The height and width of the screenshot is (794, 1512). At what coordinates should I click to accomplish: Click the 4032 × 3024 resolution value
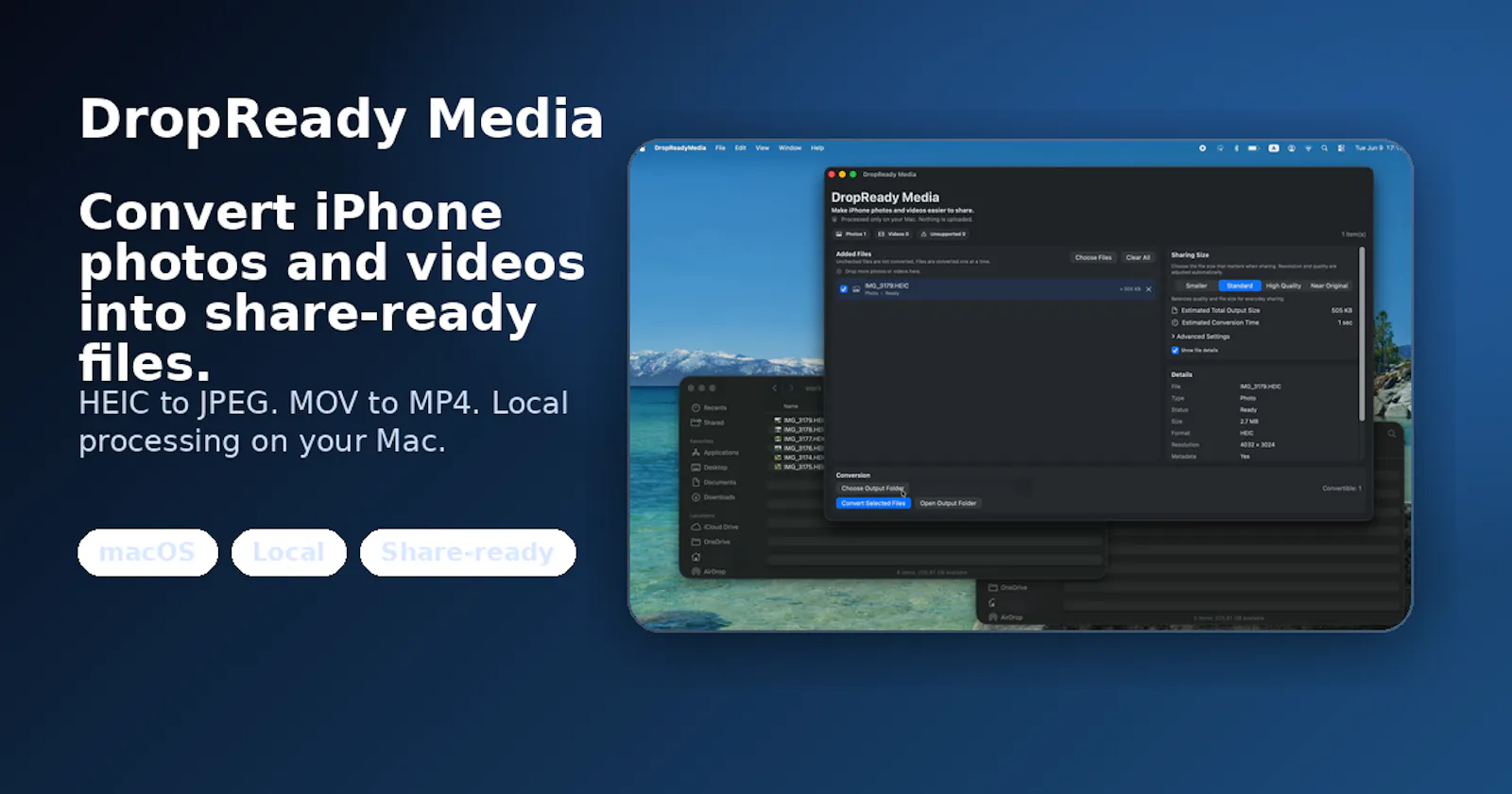[1257, 444]
